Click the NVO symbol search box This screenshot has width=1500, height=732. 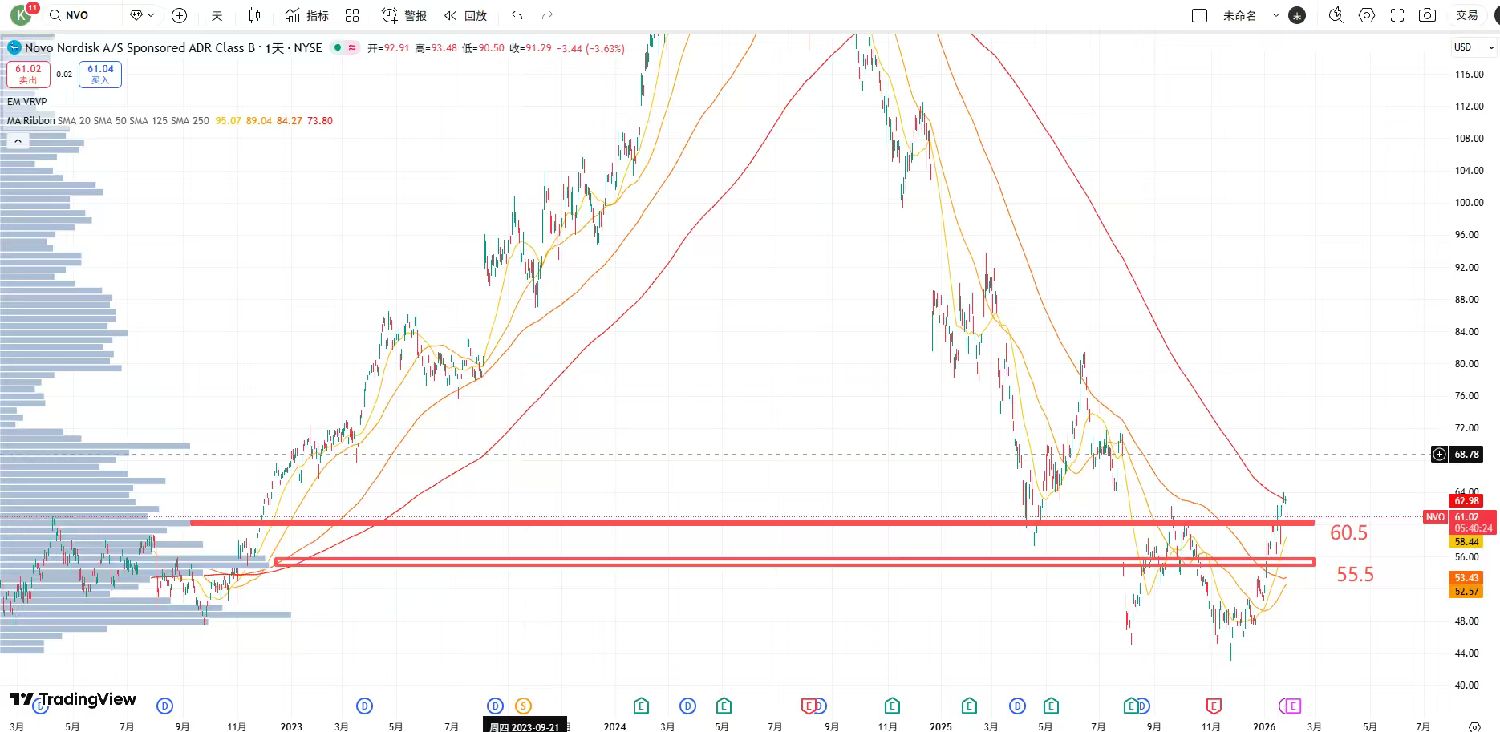85,15
